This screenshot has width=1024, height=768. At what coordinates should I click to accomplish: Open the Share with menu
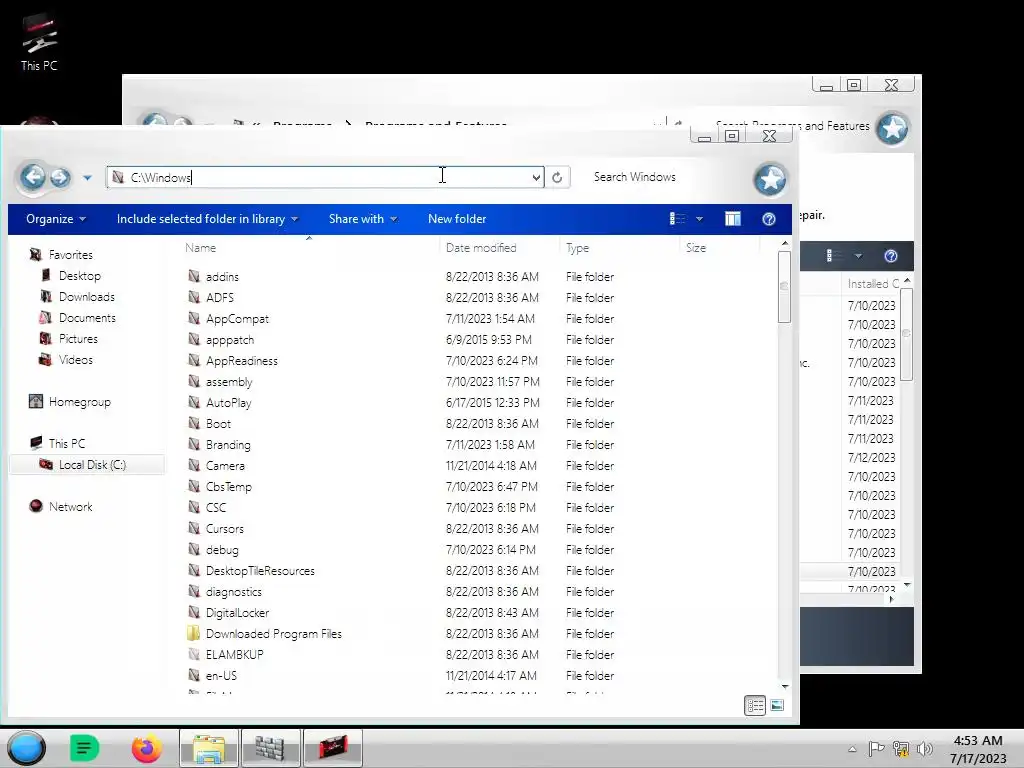coord(363,219)
